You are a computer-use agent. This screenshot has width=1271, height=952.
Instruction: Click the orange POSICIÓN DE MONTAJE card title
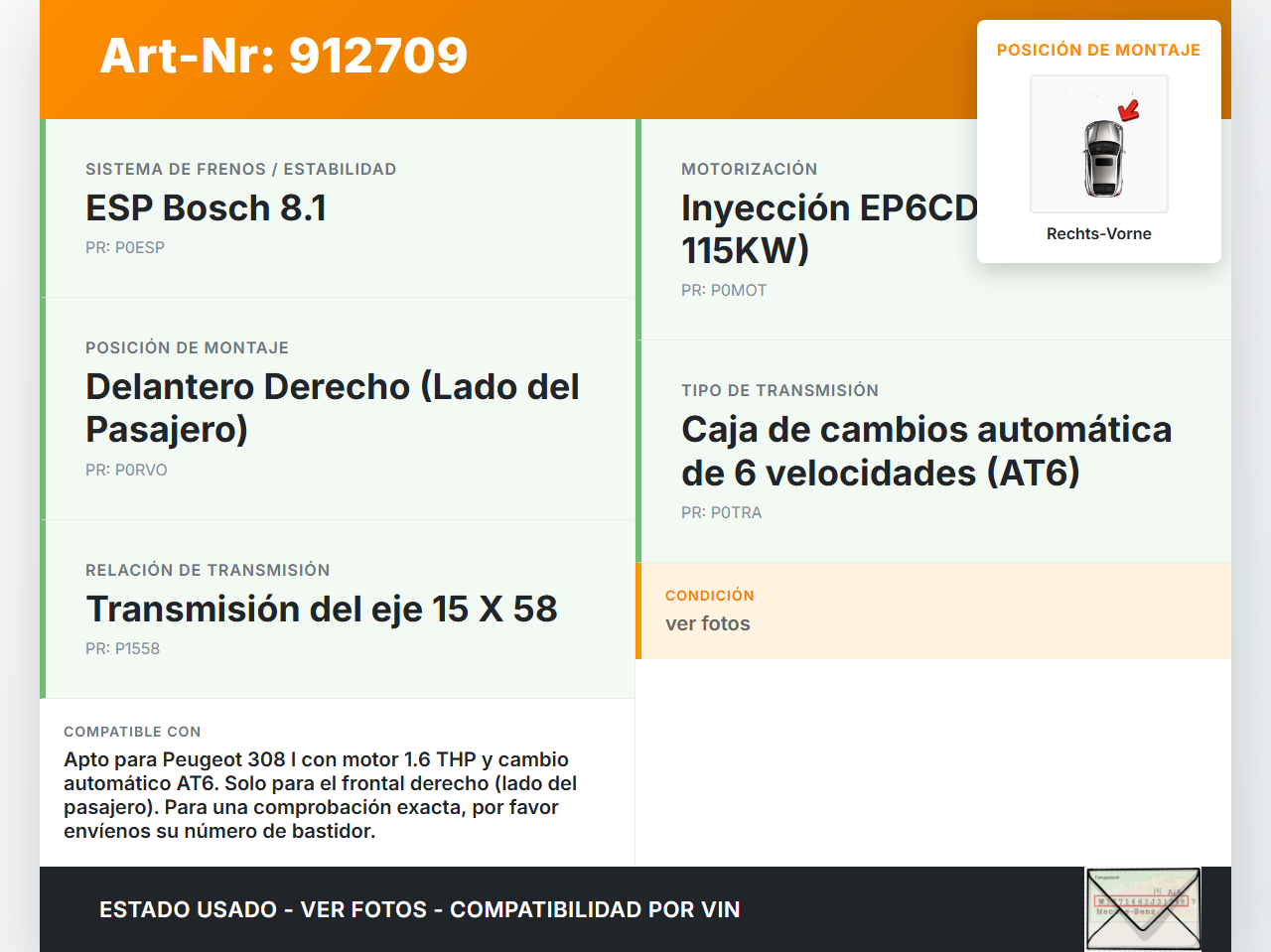pyautogui.click(x=1098, y=50)
